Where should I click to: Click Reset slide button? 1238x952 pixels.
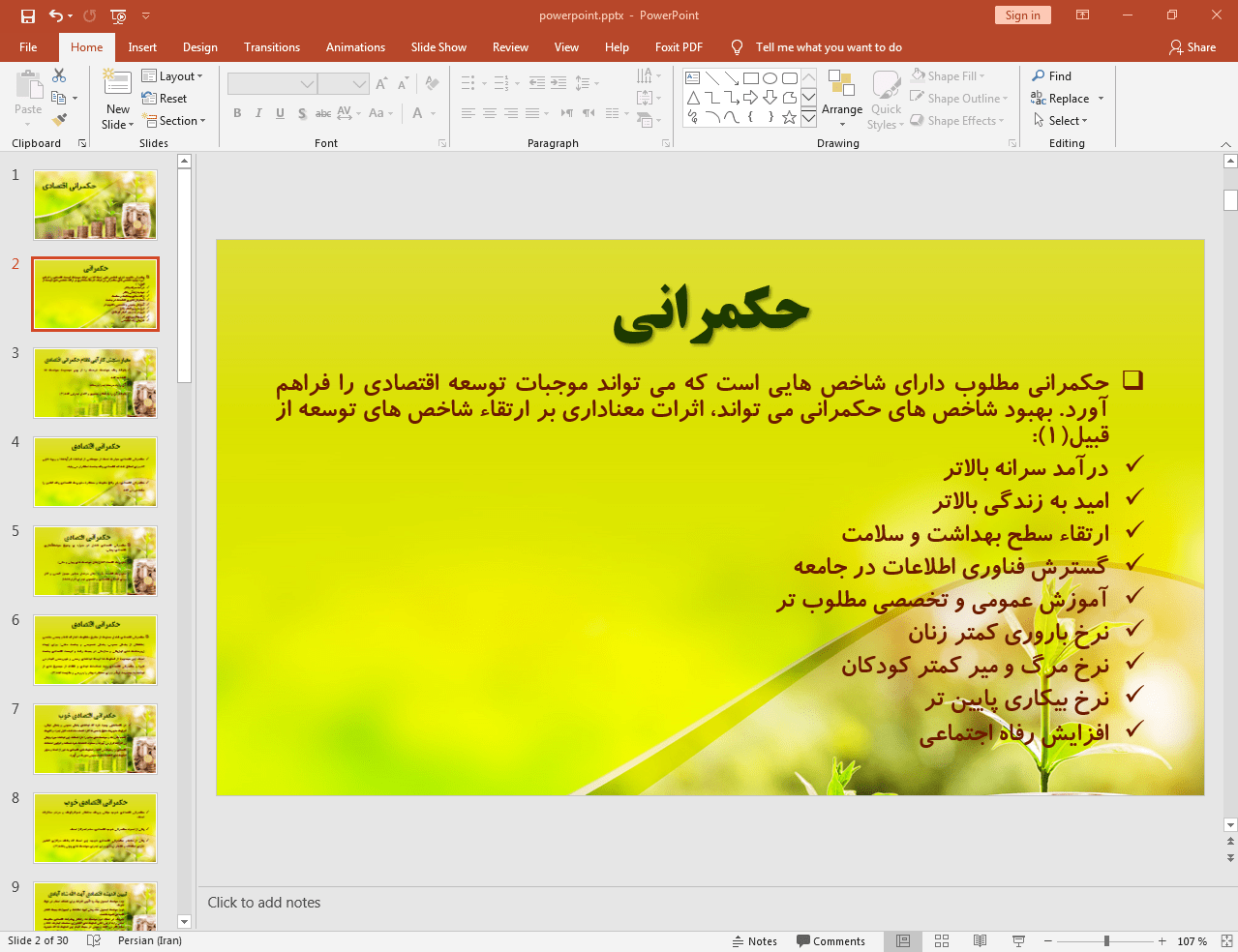165,99
